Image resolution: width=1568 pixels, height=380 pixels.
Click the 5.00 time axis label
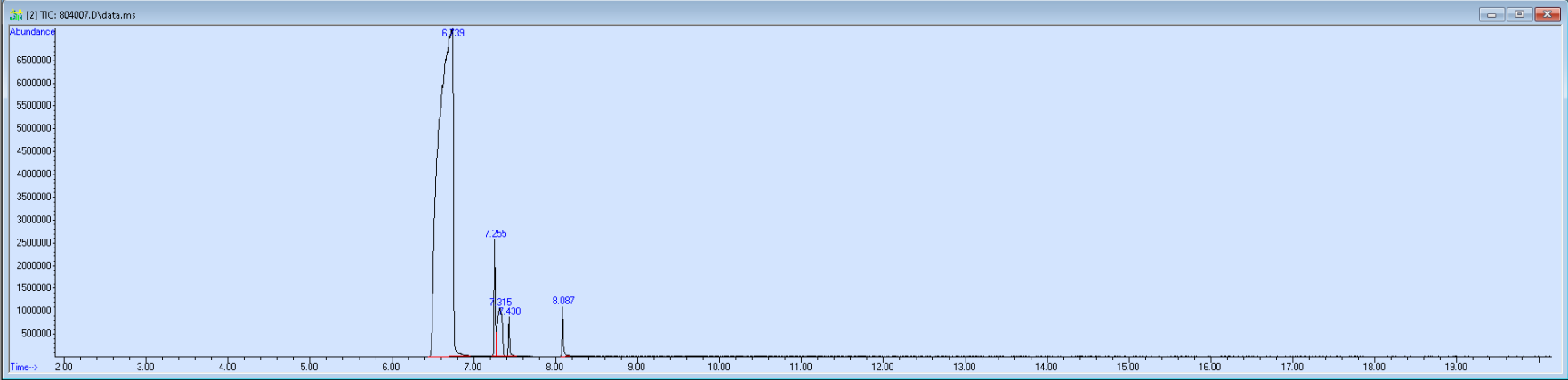click(x=309, y=367)
